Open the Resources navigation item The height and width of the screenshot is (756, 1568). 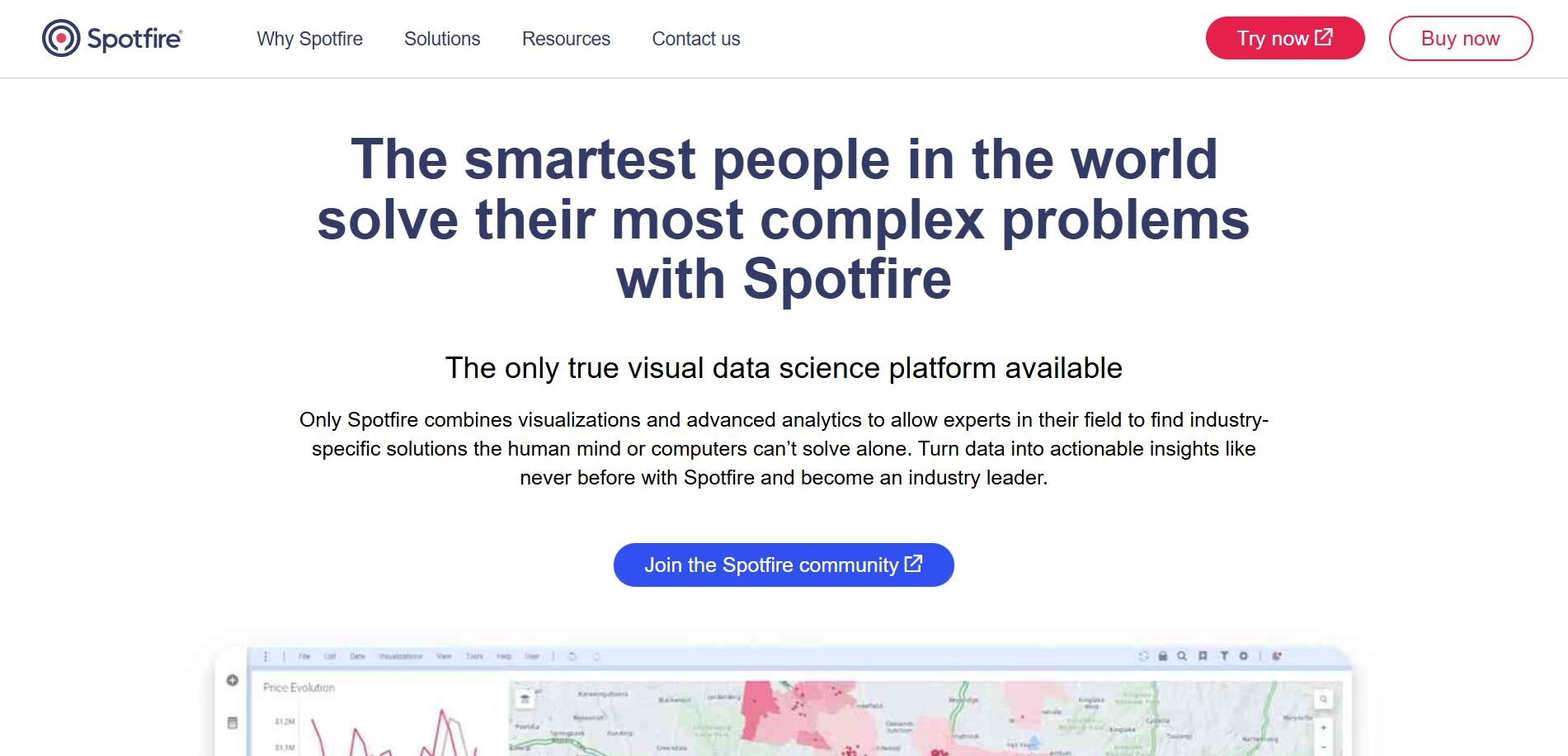point(566,39)
